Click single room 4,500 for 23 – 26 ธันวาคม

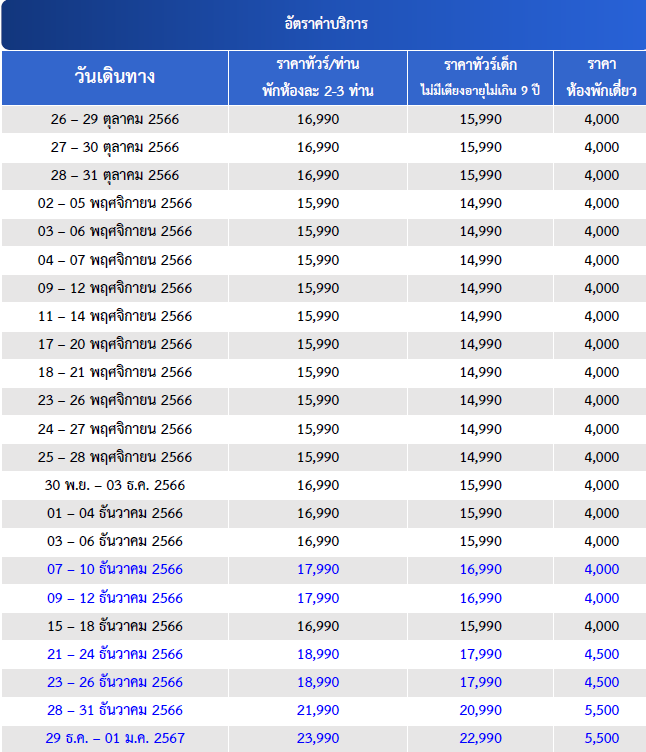click(x=601, y=682)
